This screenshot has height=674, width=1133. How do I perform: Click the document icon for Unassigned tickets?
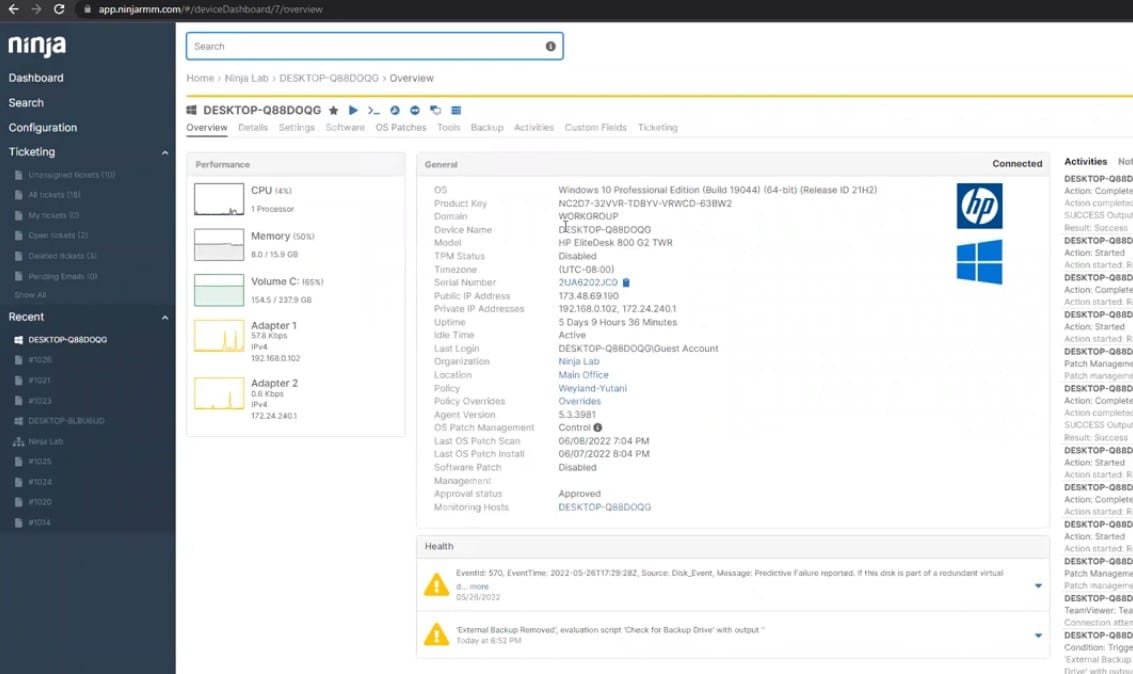(19, 175)
